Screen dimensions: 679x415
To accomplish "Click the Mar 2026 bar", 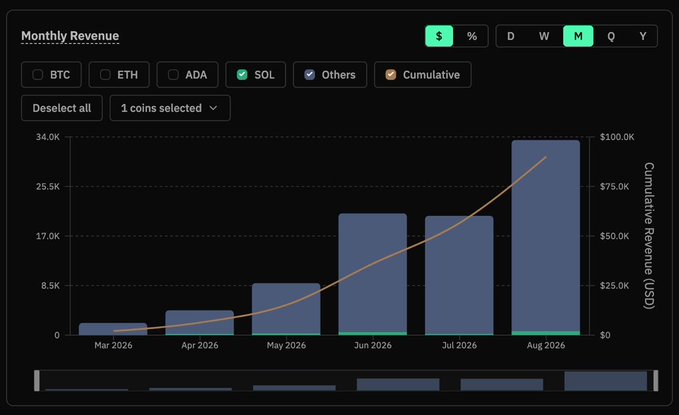I will coord(113,329).
